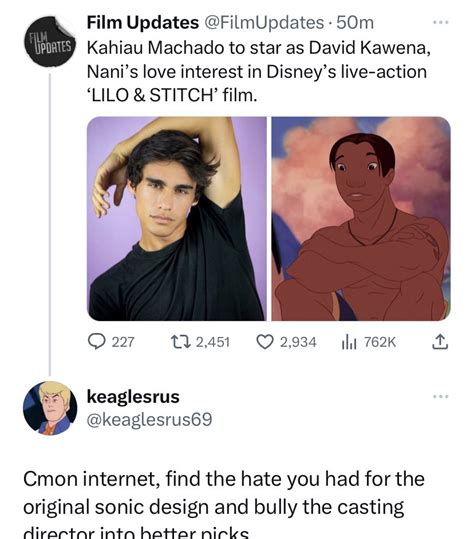The height and width of the screenshot is (539, 474).
Task: Open three-dot menu on Film Updates tweet
Action: click(x=440, y=23)
